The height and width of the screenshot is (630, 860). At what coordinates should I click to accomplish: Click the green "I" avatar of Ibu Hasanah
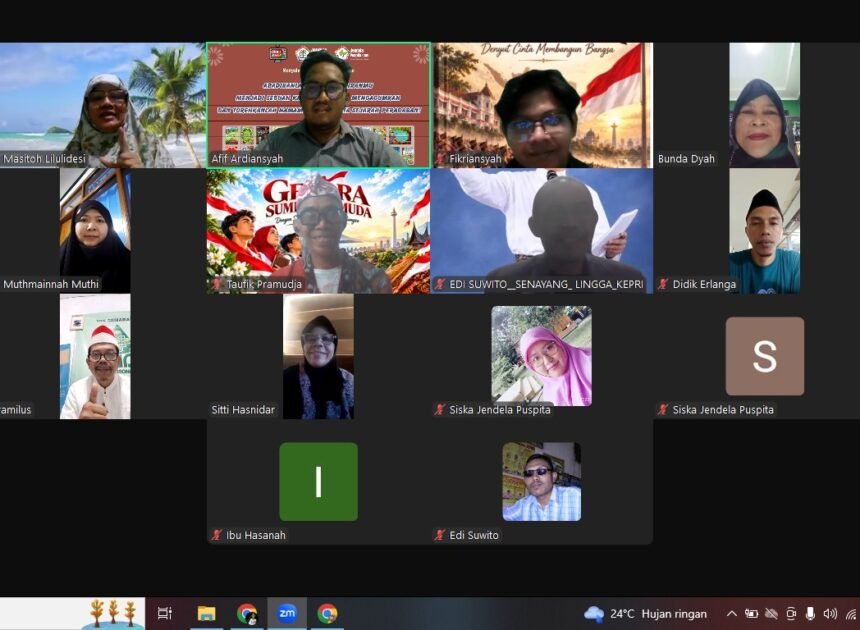[319, 481]
